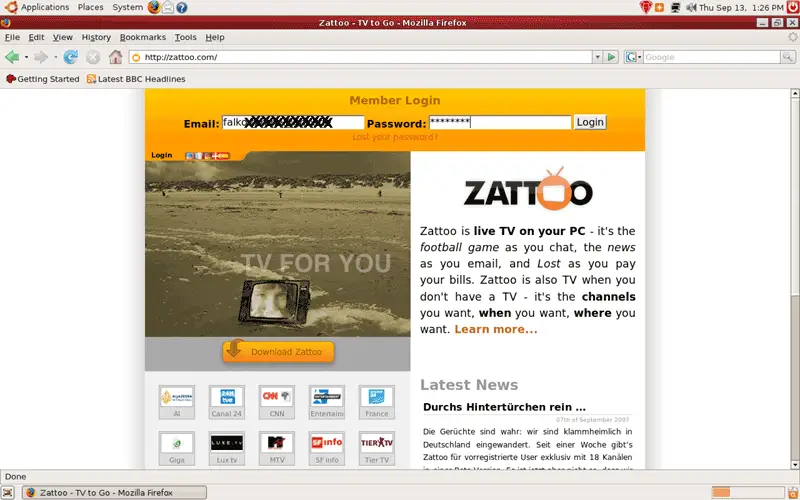Focus the Email input field
Viewport: 800px width, 500px height.
click(293, 122)
